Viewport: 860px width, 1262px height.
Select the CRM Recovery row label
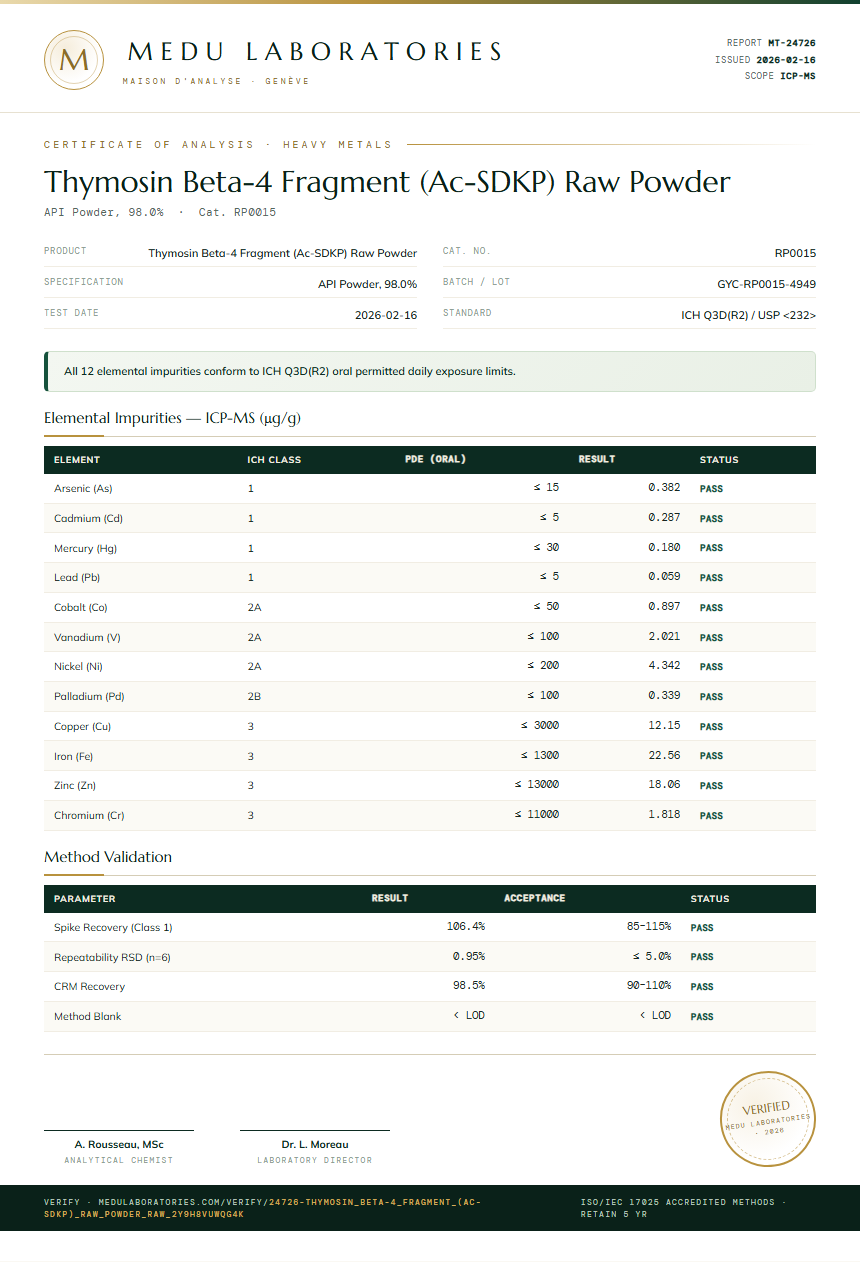click(89, 987)
